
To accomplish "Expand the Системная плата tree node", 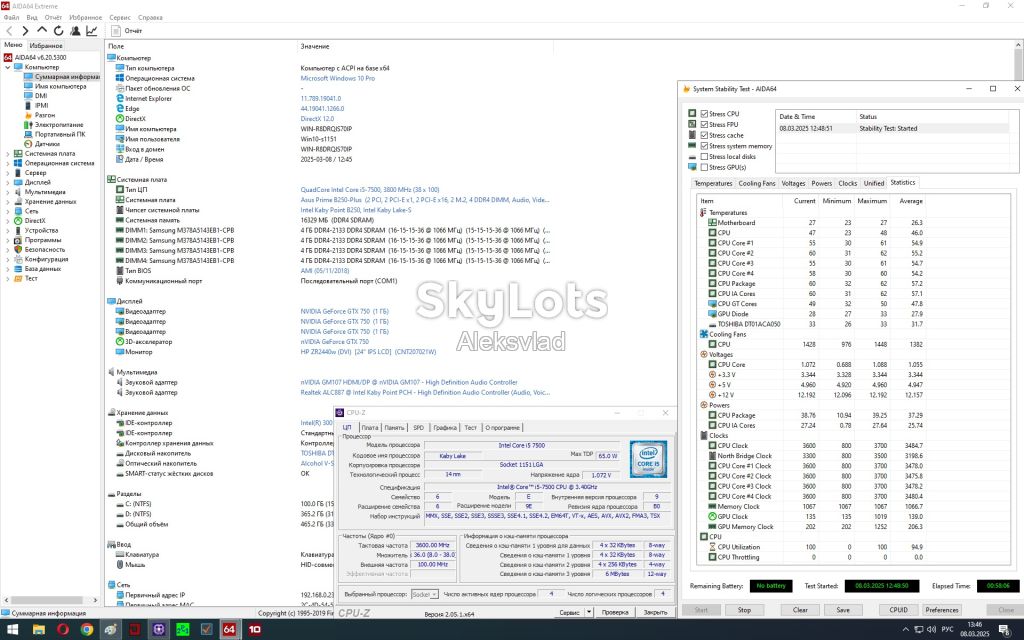I will click(x=8, y=153).
